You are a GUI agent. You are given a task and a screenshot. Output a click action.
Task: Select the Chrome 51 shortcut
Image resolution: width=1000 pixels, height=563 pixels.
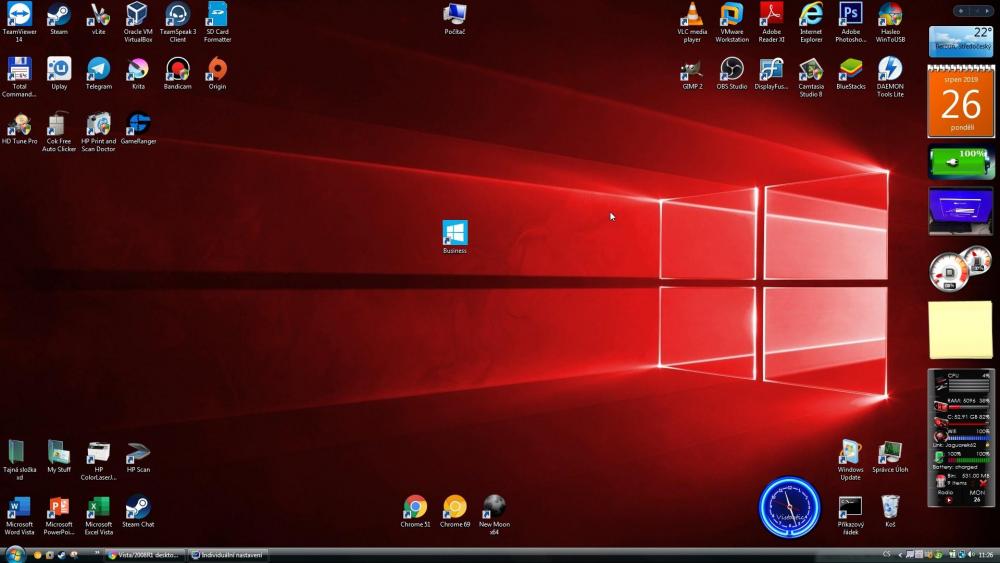(415, 507)
